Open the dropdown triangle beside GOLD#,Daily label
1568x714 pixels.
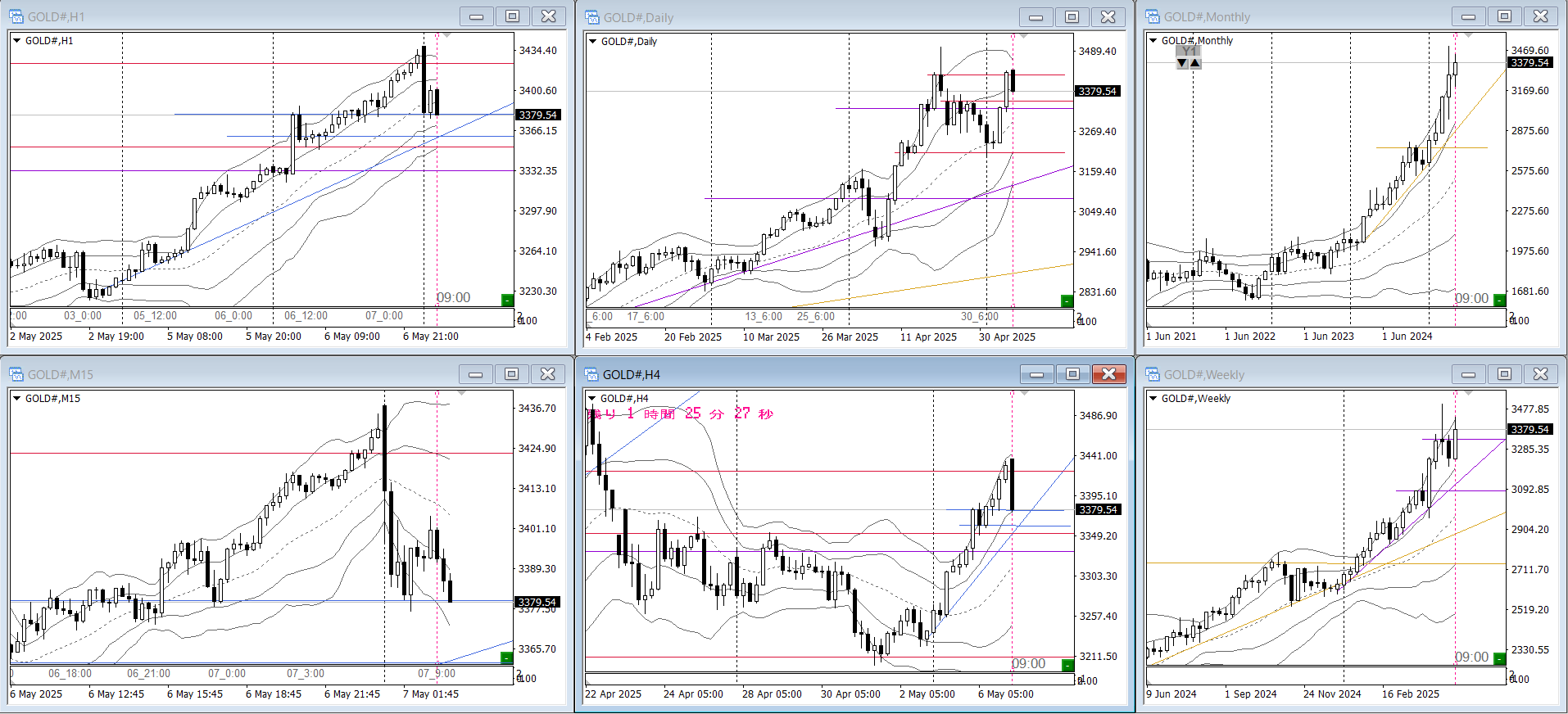click(593, 41)
